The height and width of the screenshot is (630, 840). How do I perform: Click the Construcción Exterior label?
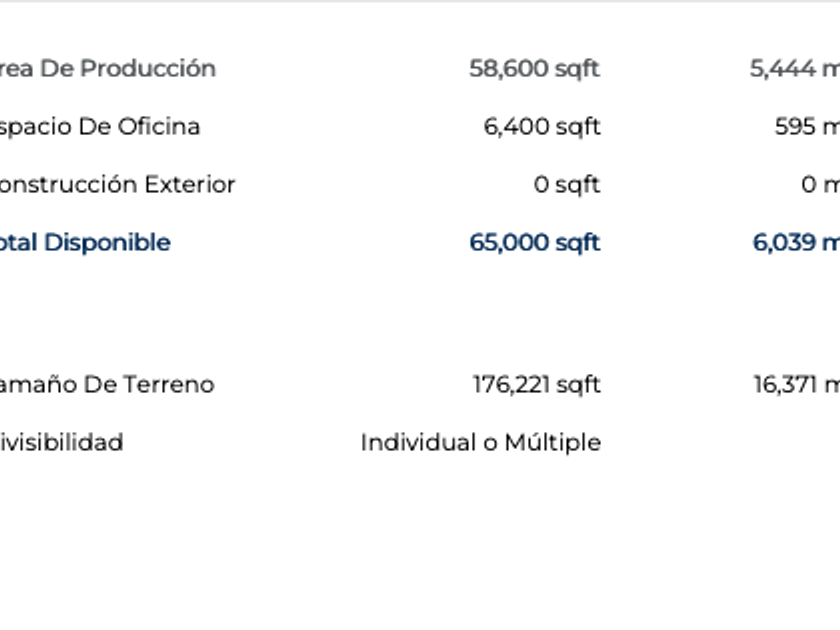coord(117,184)
